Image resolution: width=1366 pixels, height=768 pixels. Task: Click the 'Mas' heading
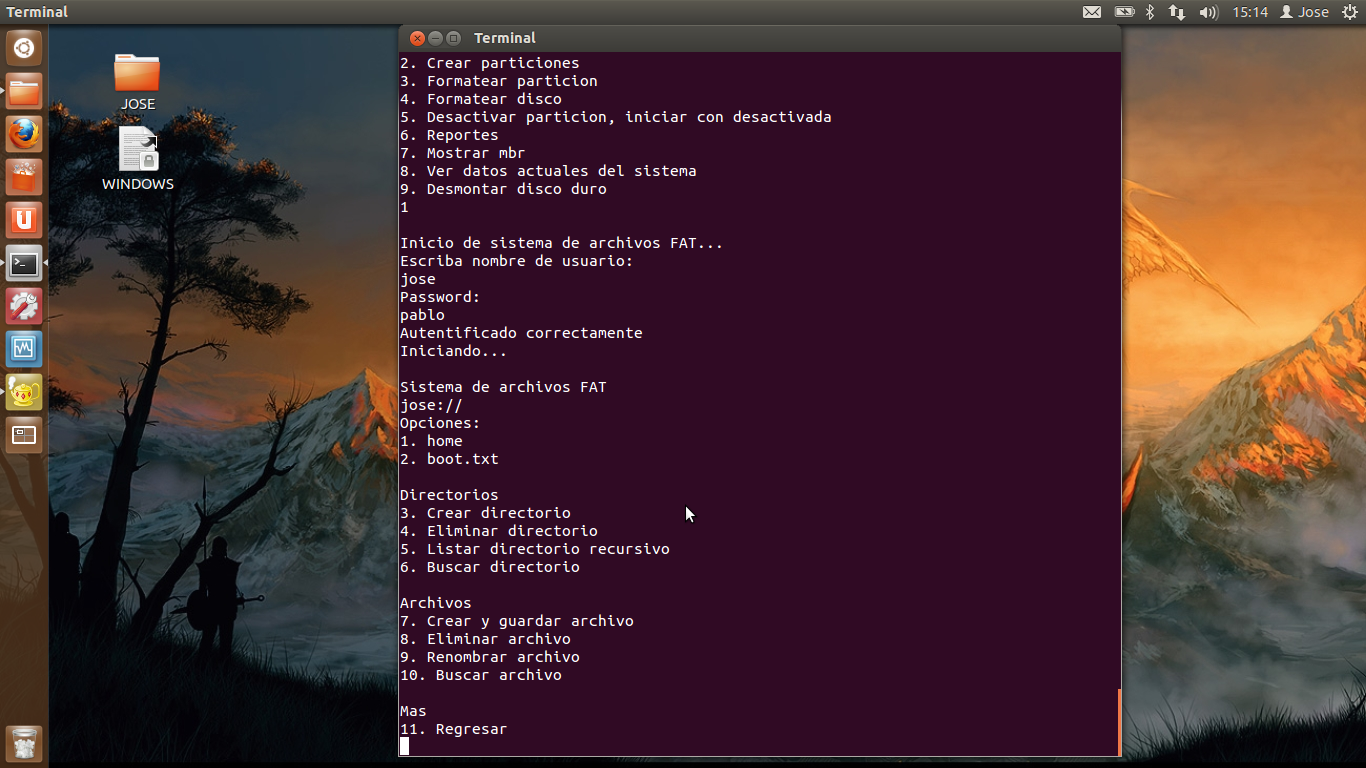[413, 711]
